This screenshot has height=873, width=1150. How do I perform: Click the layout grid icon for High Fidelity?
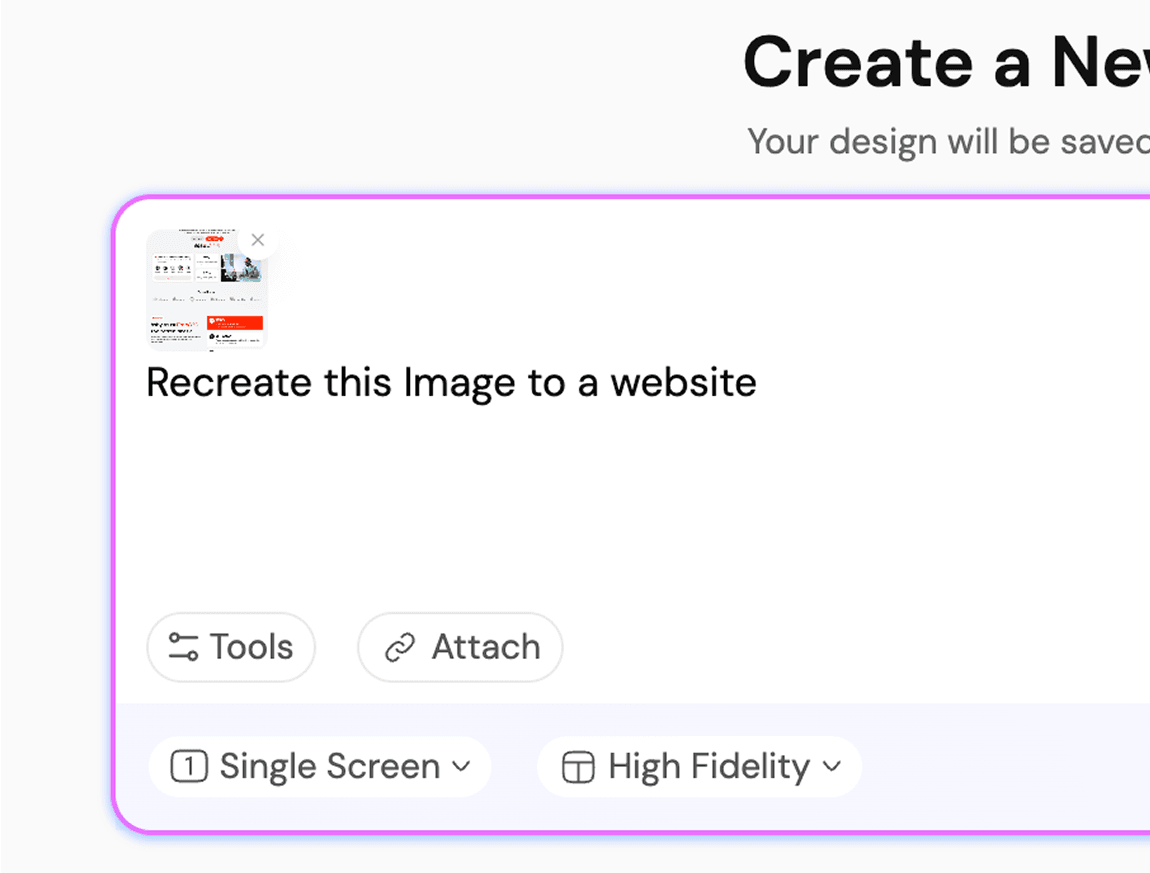[x=578, y=768]
